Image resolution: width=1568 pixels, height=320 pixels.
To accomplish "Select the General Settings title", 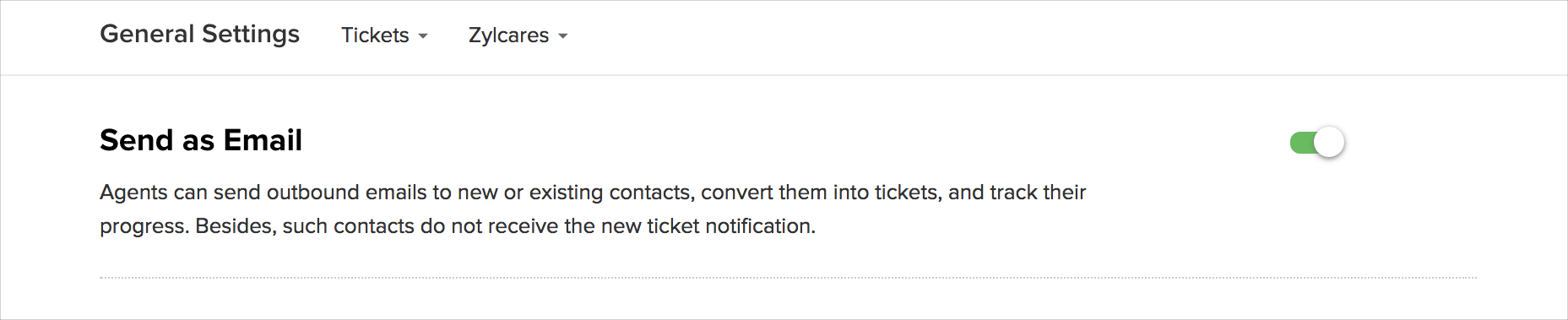I will point(200,34).
